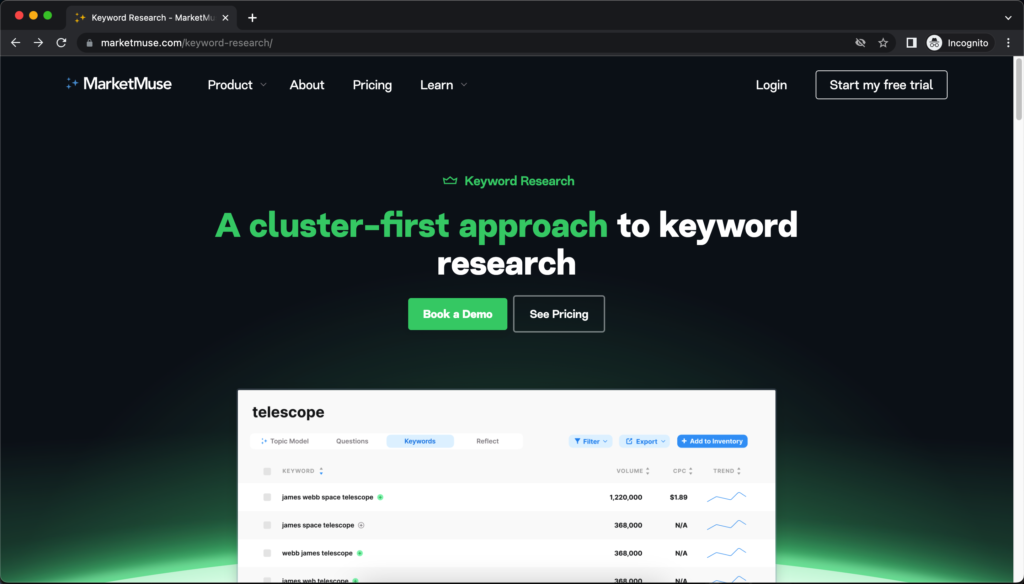The width and height of the screenshot is (1024, 584).
Task: Open the Pricing page from navbar
Action: 372,85
